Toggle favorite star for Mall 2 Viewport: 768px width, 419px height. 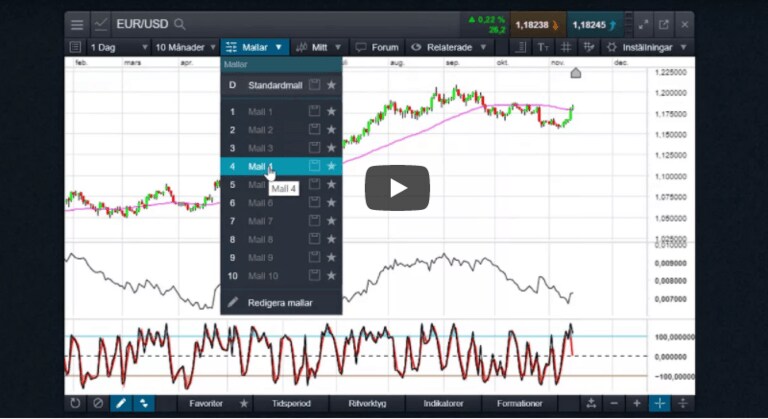click(x=332, y=129)
